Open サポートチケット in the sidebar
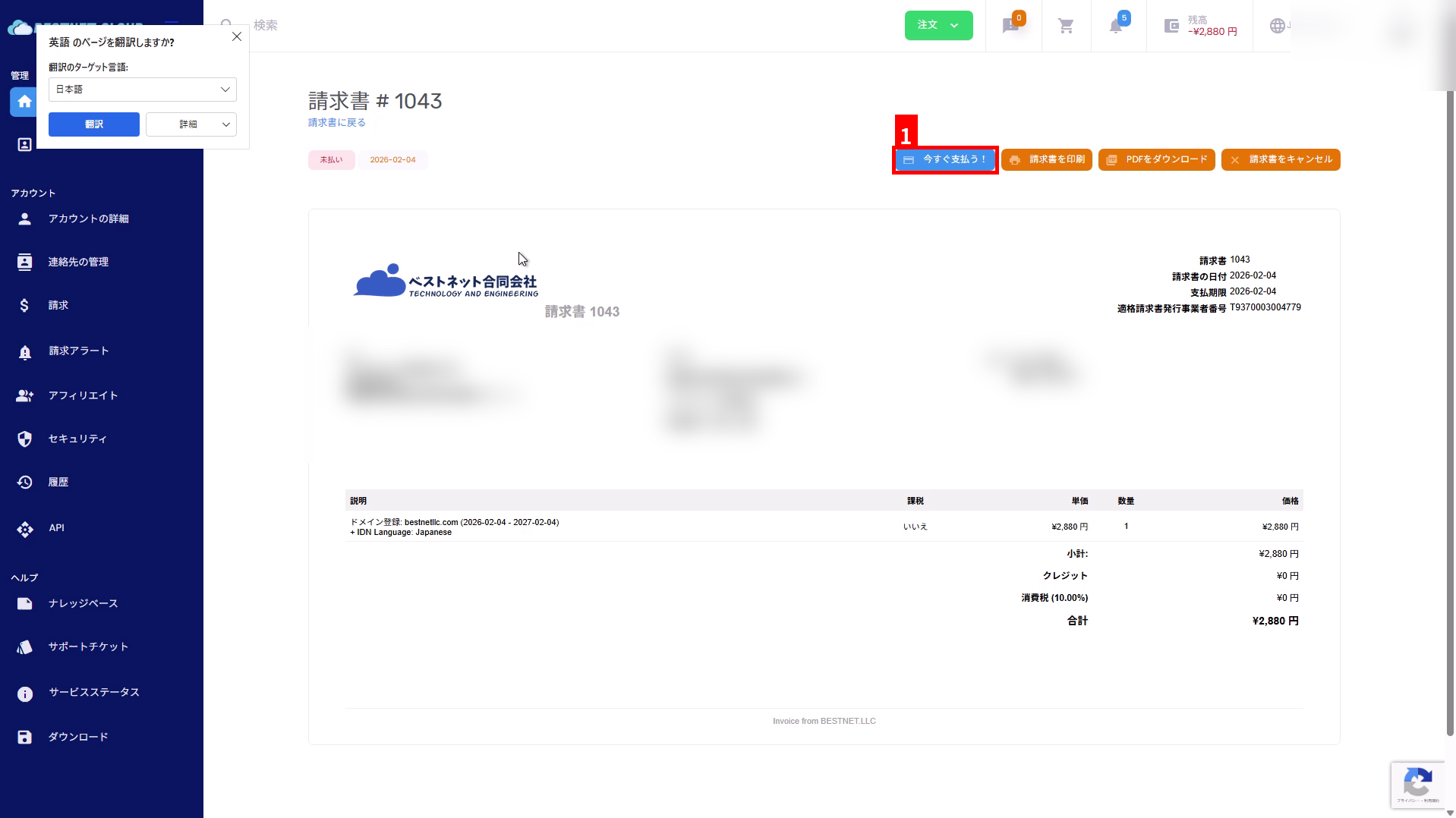 point(88,647)
